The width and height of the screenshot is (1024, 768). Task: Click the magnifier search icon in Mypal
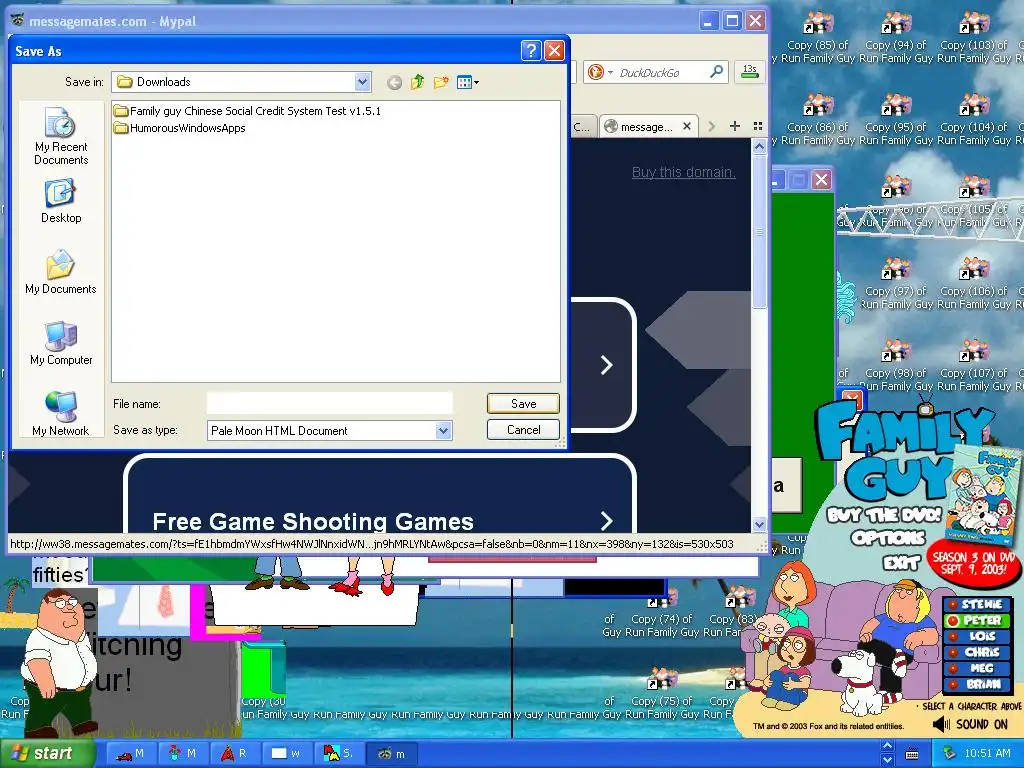(x=716, y=71)
